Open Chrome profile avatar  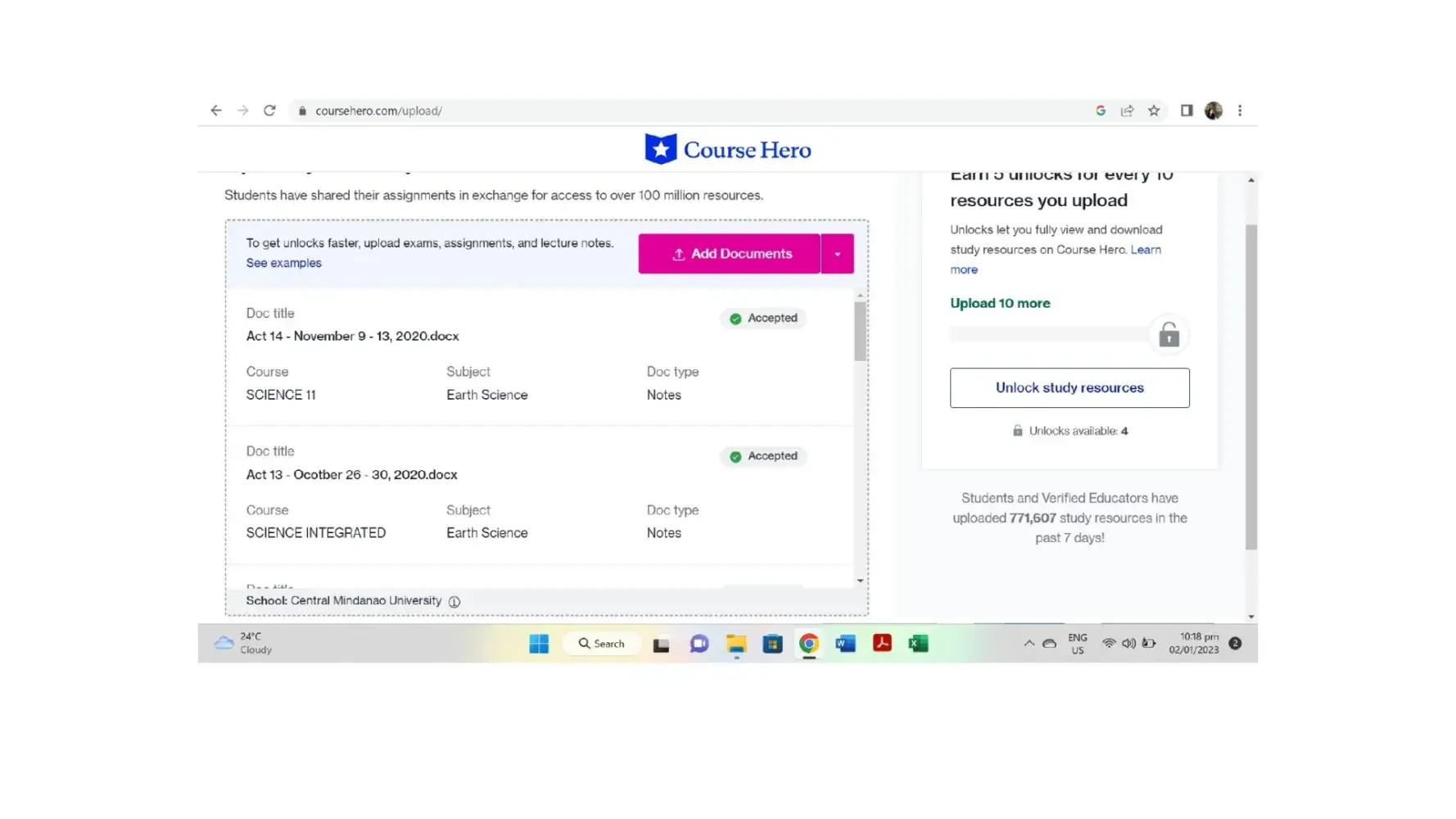point(1214,111)
